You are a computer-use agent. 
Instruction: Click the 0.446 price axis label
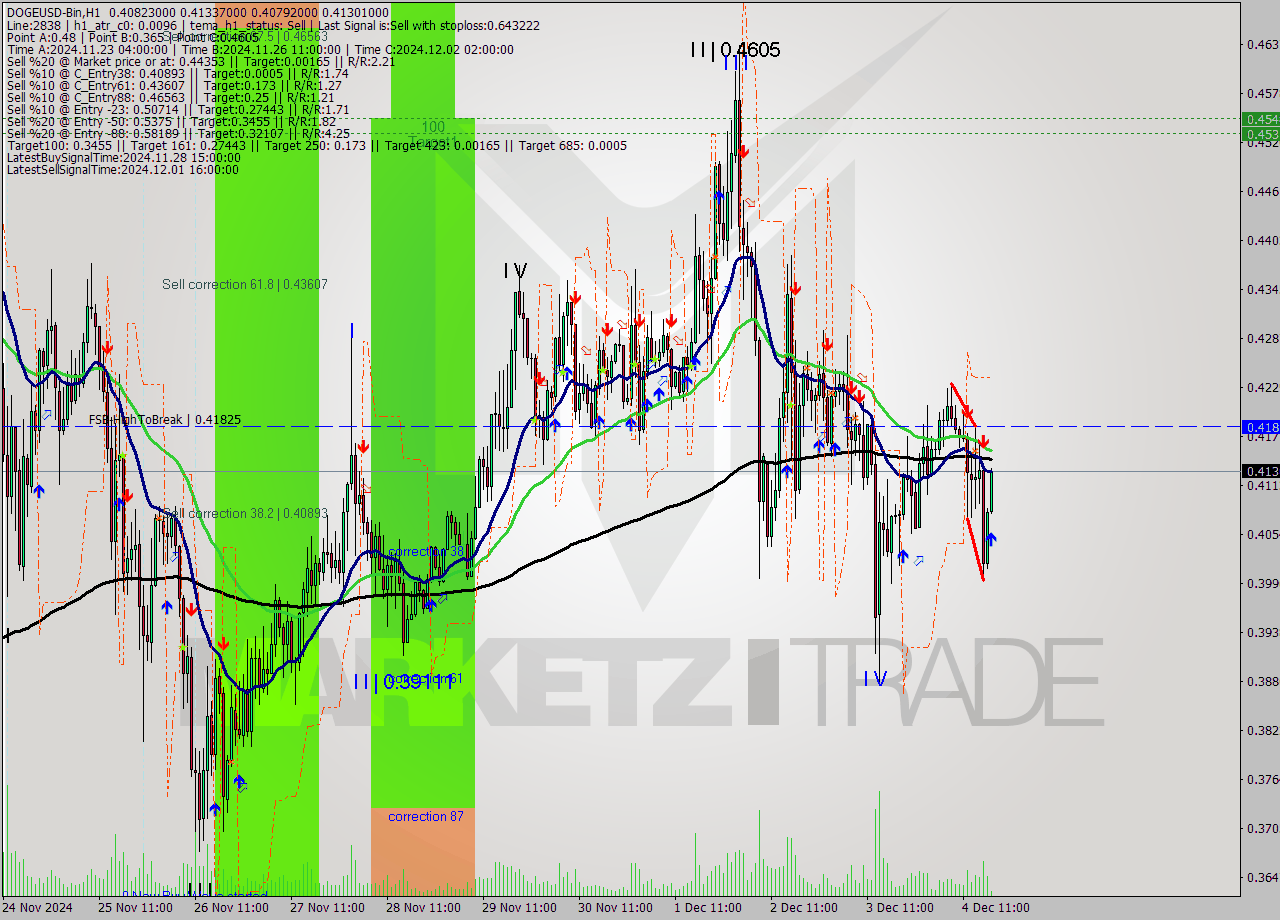coord(1262,191)
